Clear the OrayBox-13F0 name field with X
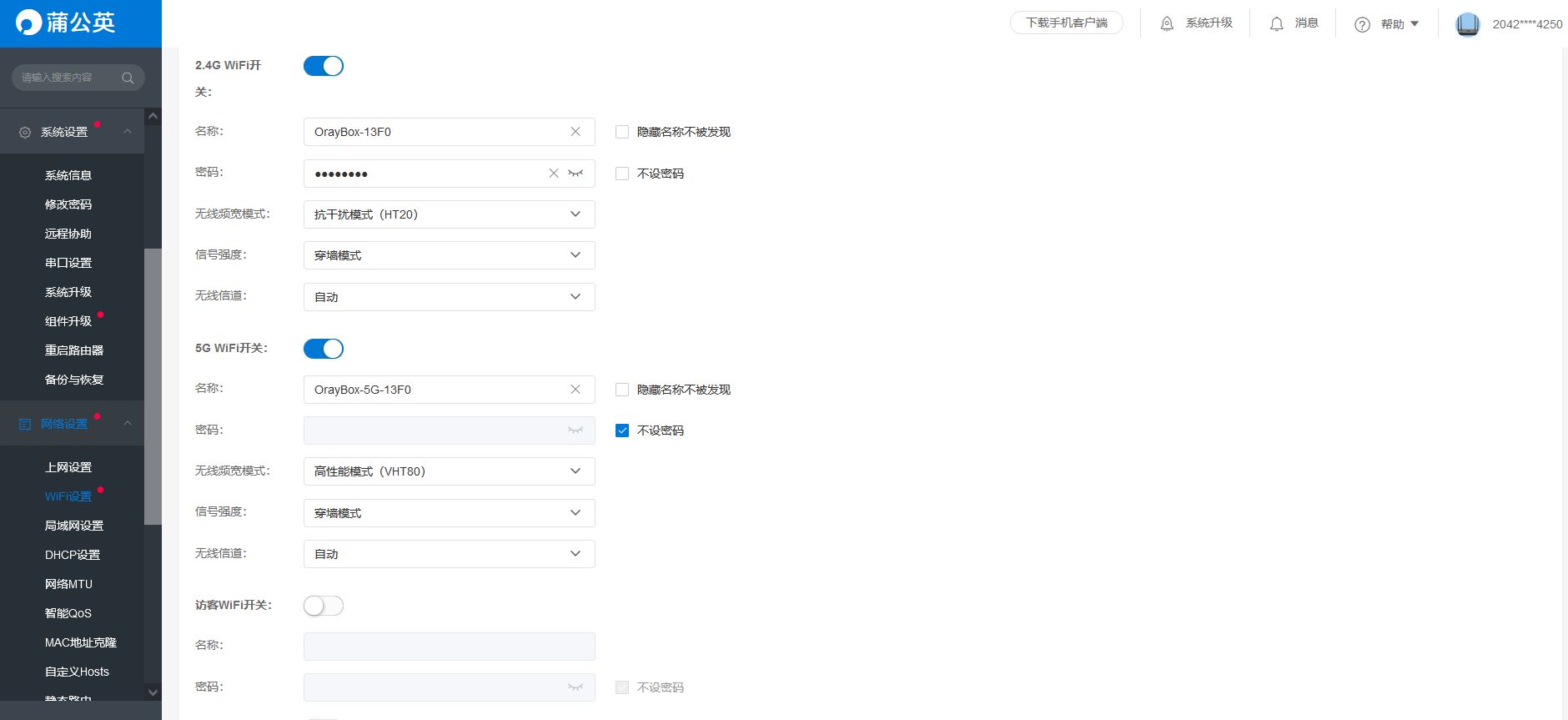 pyautogui.click(x=575, y=132)
